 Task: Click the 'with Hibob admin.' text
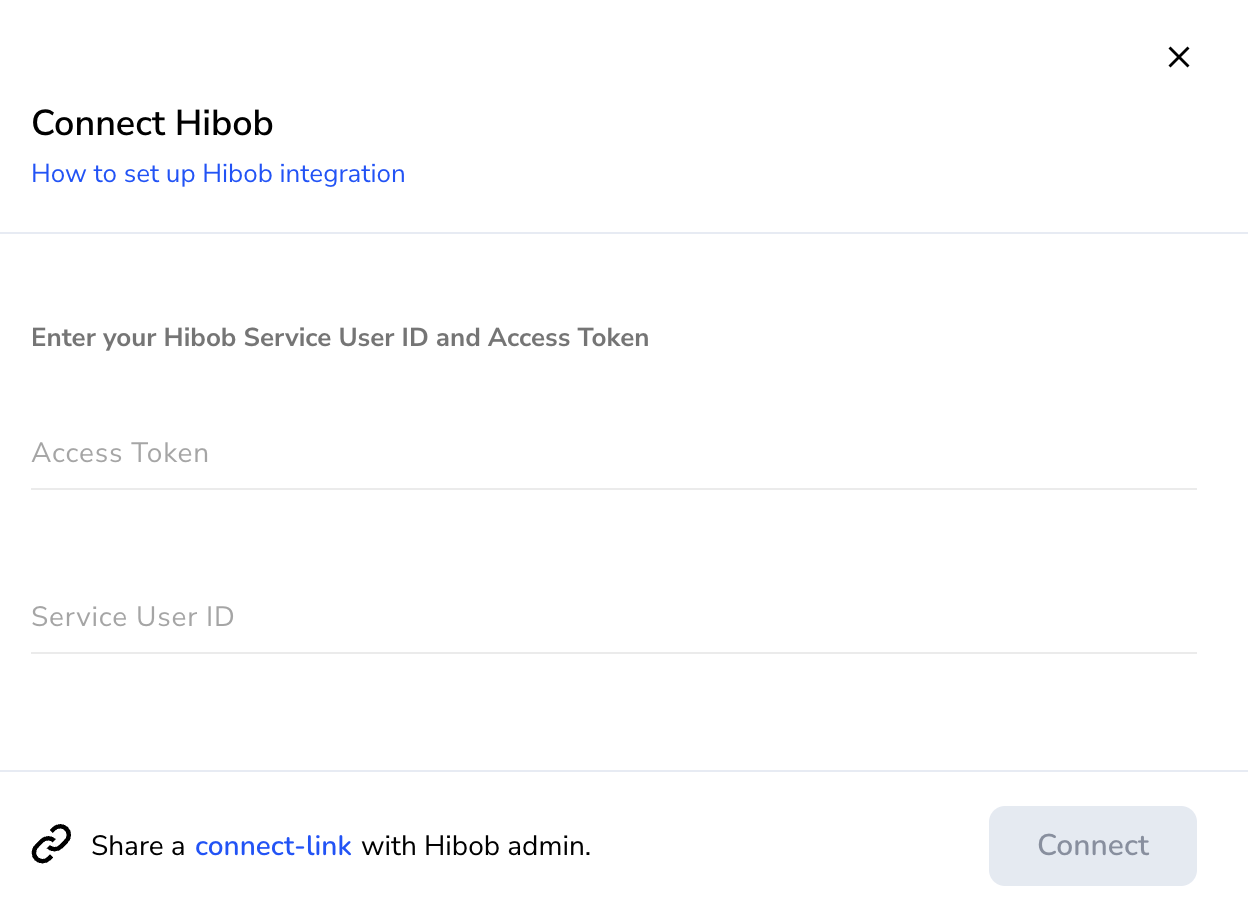(476, 846)
